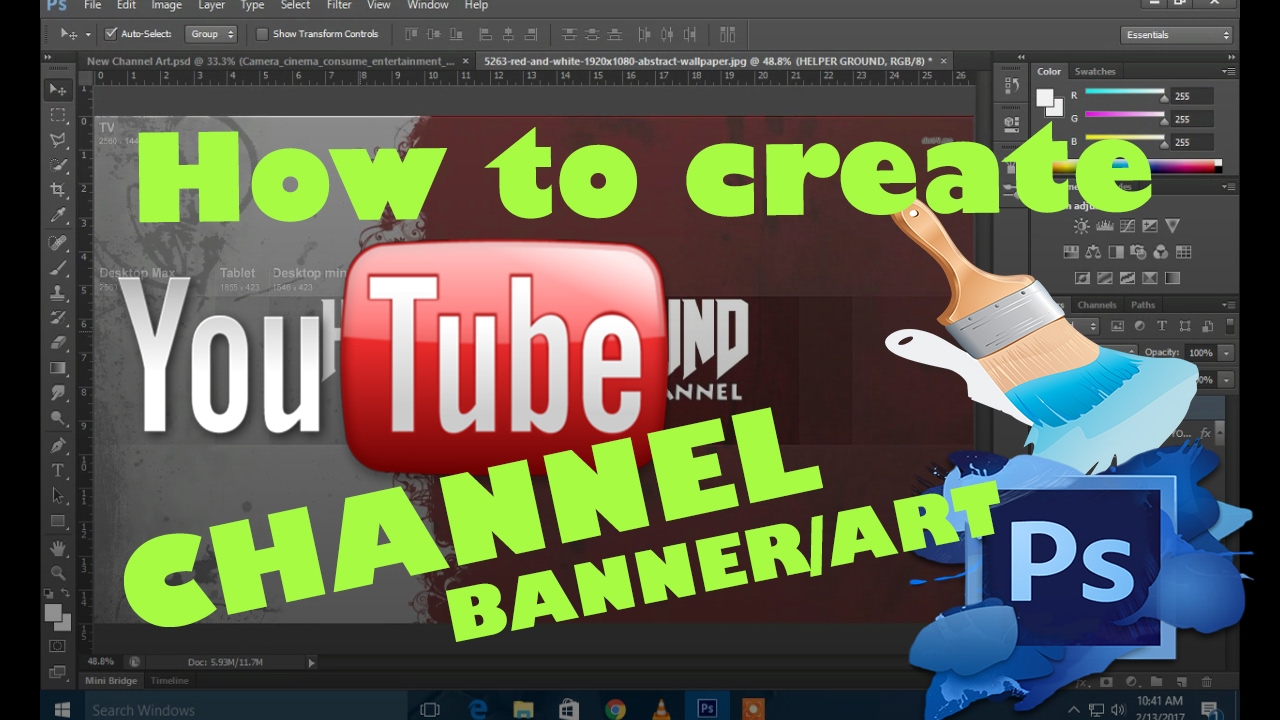Switch to New Channel Art.psd document tab

click(271, 61)
